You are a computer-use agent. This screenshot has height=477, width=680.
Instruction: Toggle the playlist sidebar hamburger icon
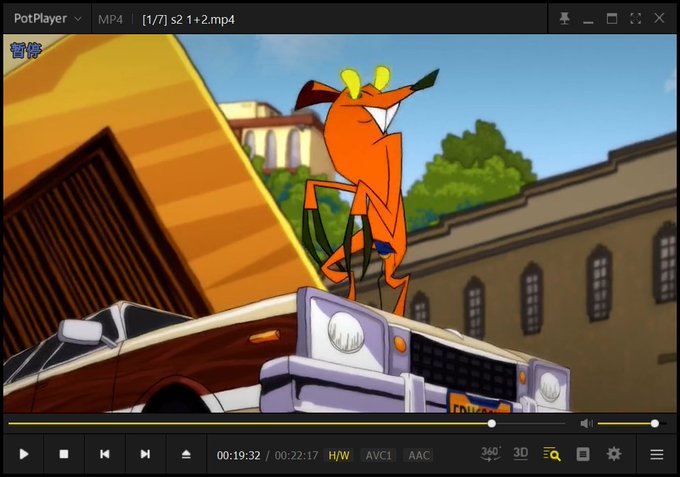657,454
